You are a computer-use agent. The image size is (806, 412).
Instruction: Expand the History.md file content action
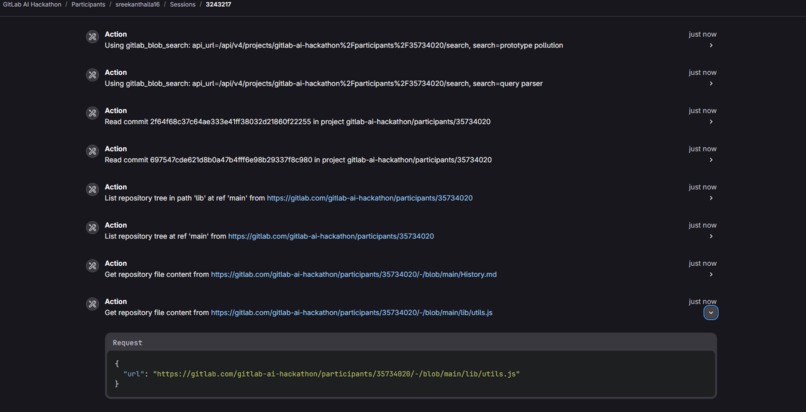click(x=711, y=274)
